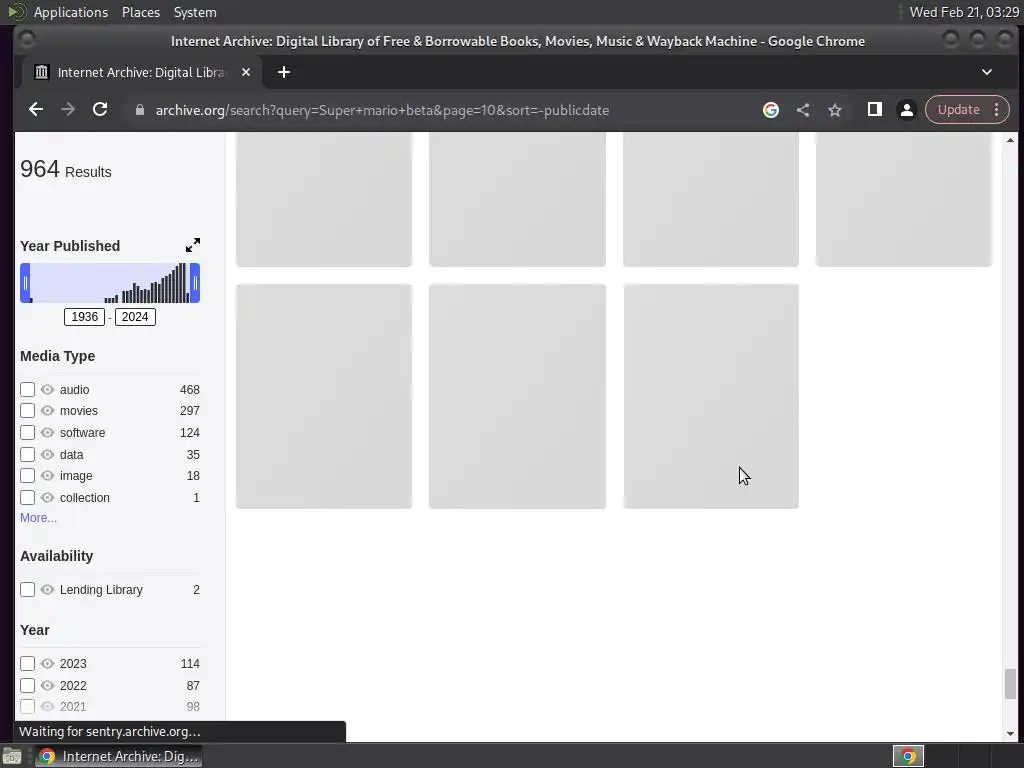Hide data results with eye icon

pyautogui.click(x=47, y=455)
